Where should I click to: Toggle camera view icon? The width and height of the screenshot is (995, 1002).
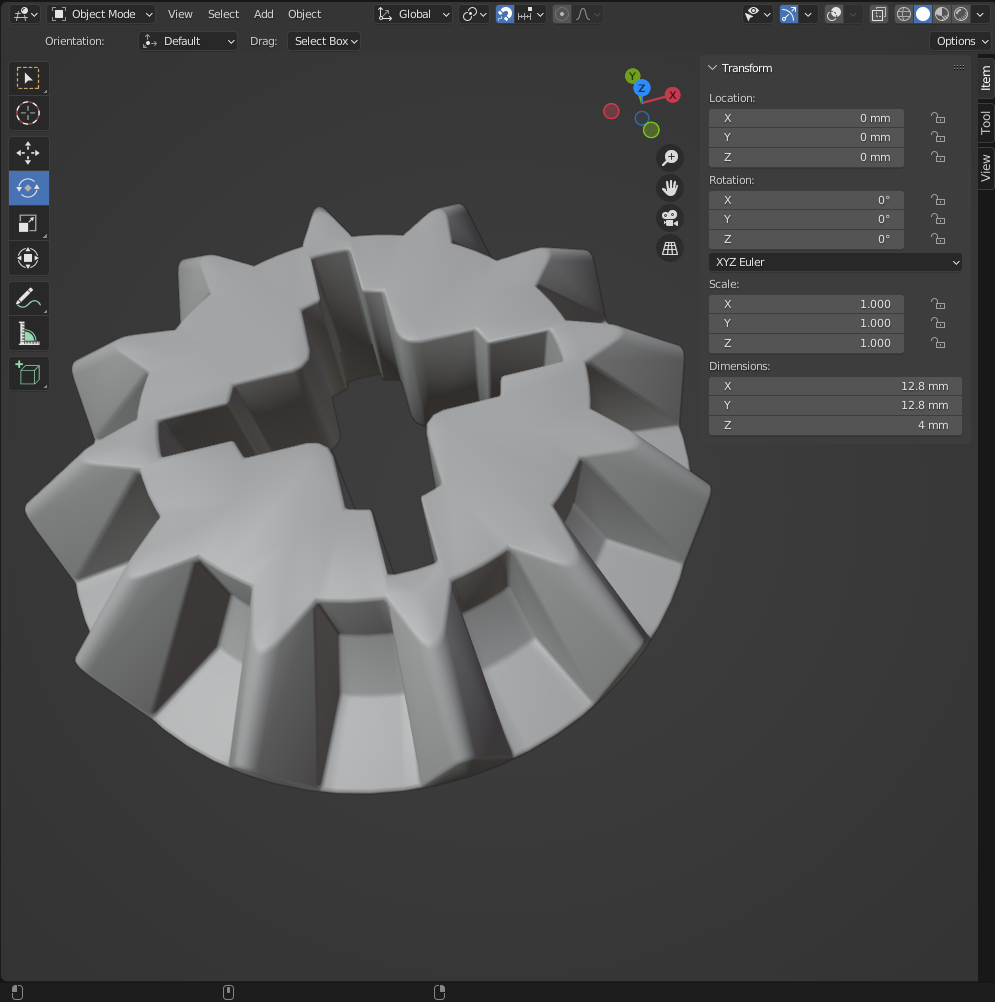[670, 218]
